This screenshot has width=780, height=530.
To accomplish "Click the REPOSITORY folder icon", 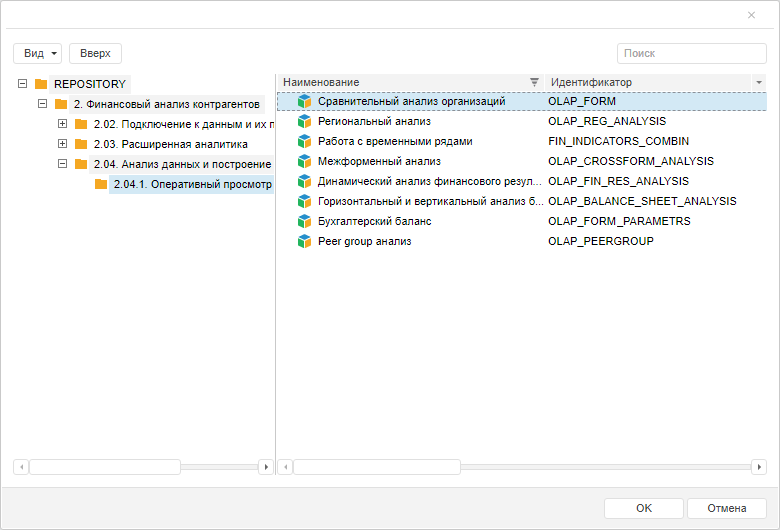I will tap(41, 84).
